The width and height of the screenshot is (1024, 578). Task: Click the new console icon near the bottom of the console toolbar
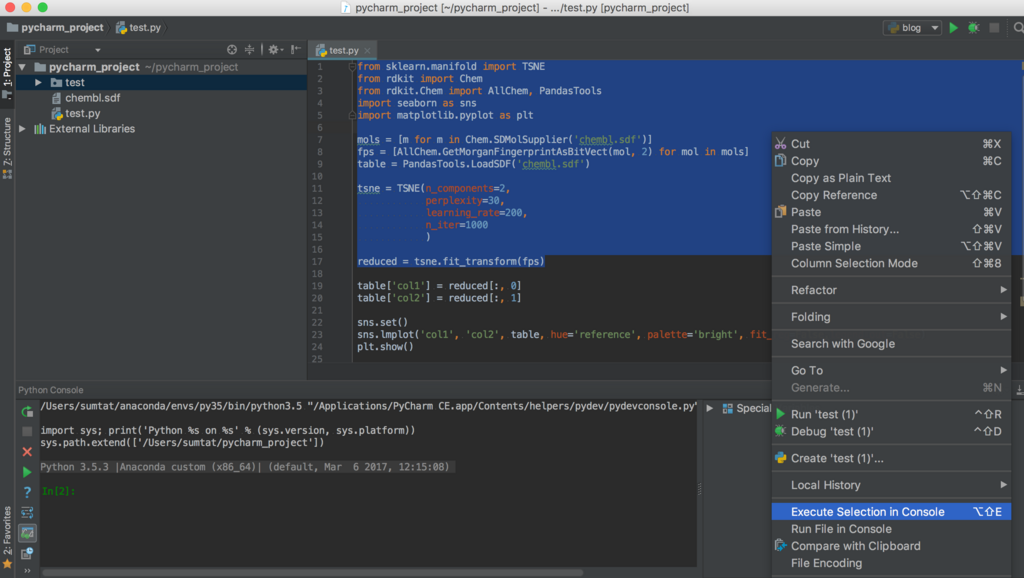pyautogui.click(x=27, y=553)
